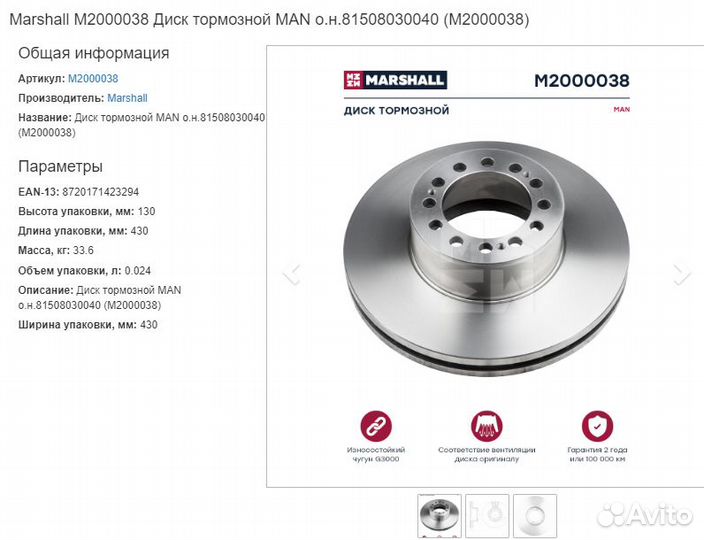Click the shield two-year warranty icon

[597, 426]
